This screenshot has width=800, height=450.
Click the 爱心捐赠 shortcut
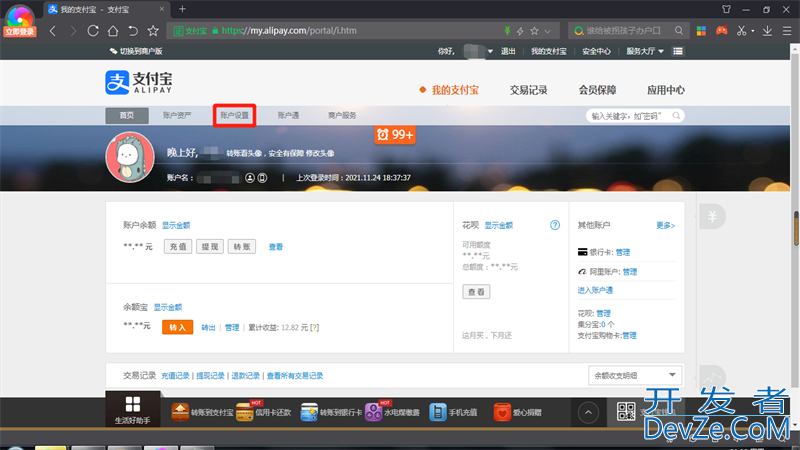(517, 412)
